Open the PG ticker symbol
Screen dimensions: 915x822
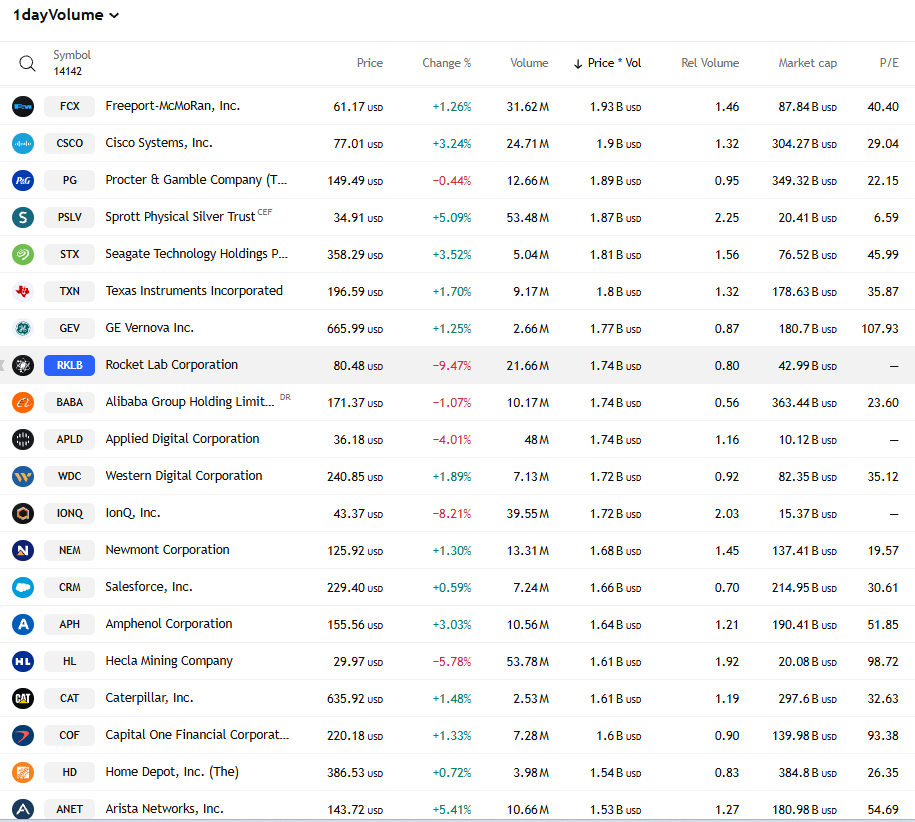click(x=69, y=180)
